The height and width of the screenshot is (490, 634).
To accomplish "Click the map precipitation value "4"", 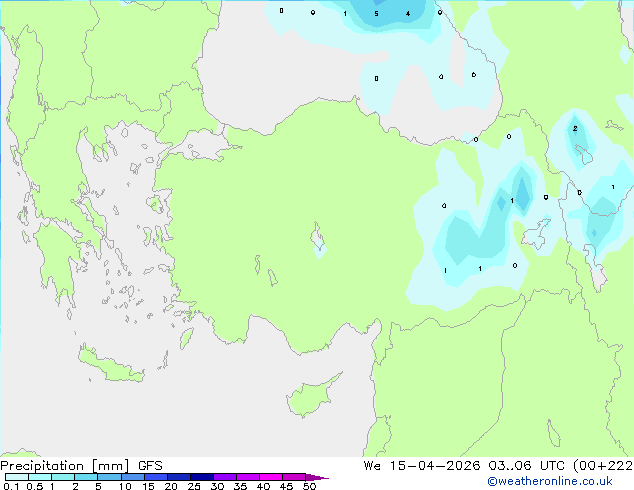I will (x=408, y=14).
